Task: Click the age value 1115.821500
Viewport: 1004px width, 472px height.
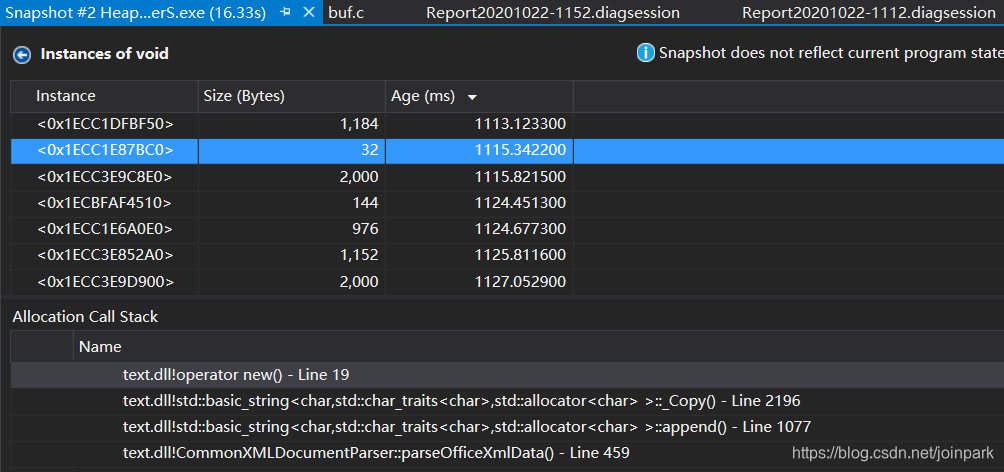Action: pyautogui.click(x=520, y=177)
